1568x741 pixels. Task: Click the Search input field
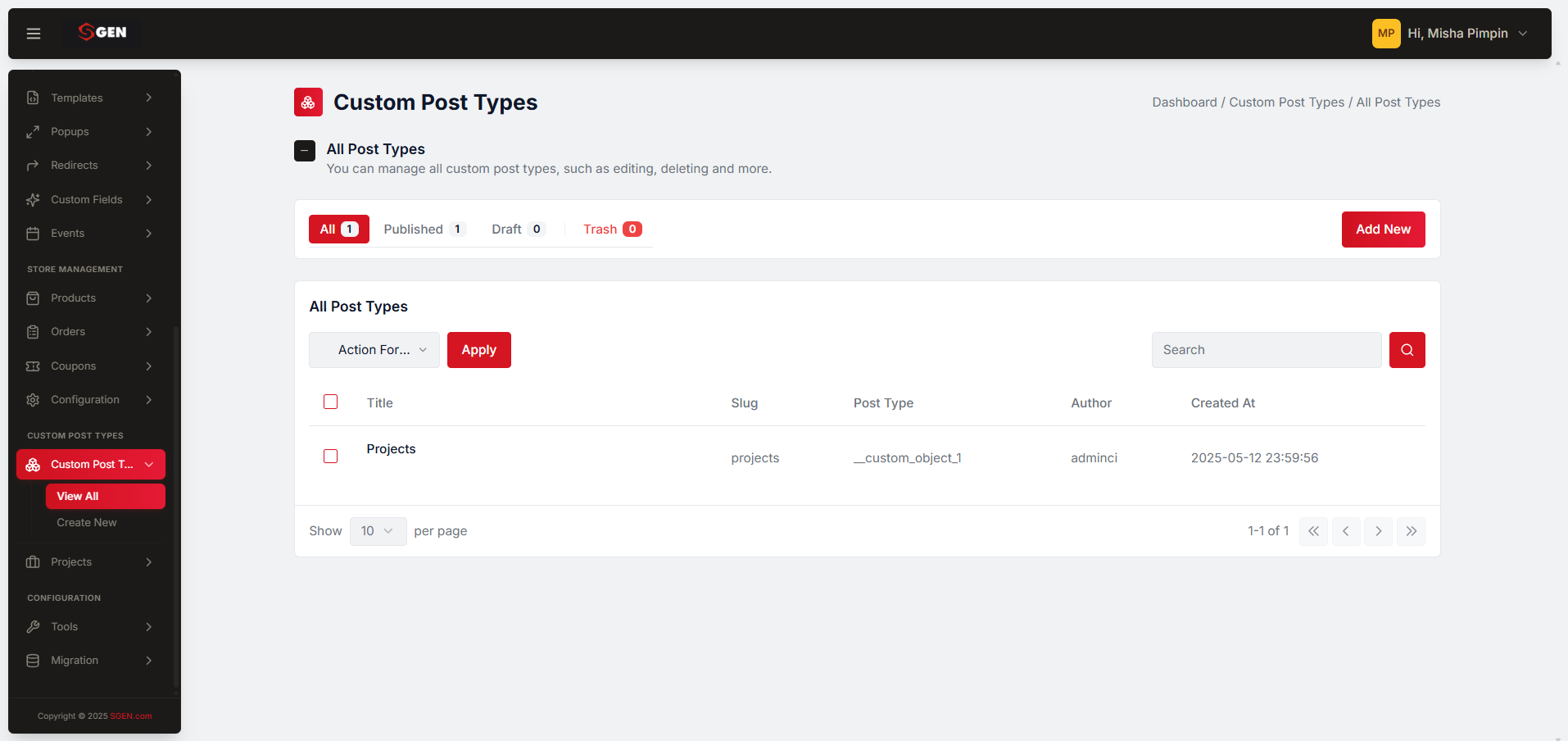(1267, 350)
